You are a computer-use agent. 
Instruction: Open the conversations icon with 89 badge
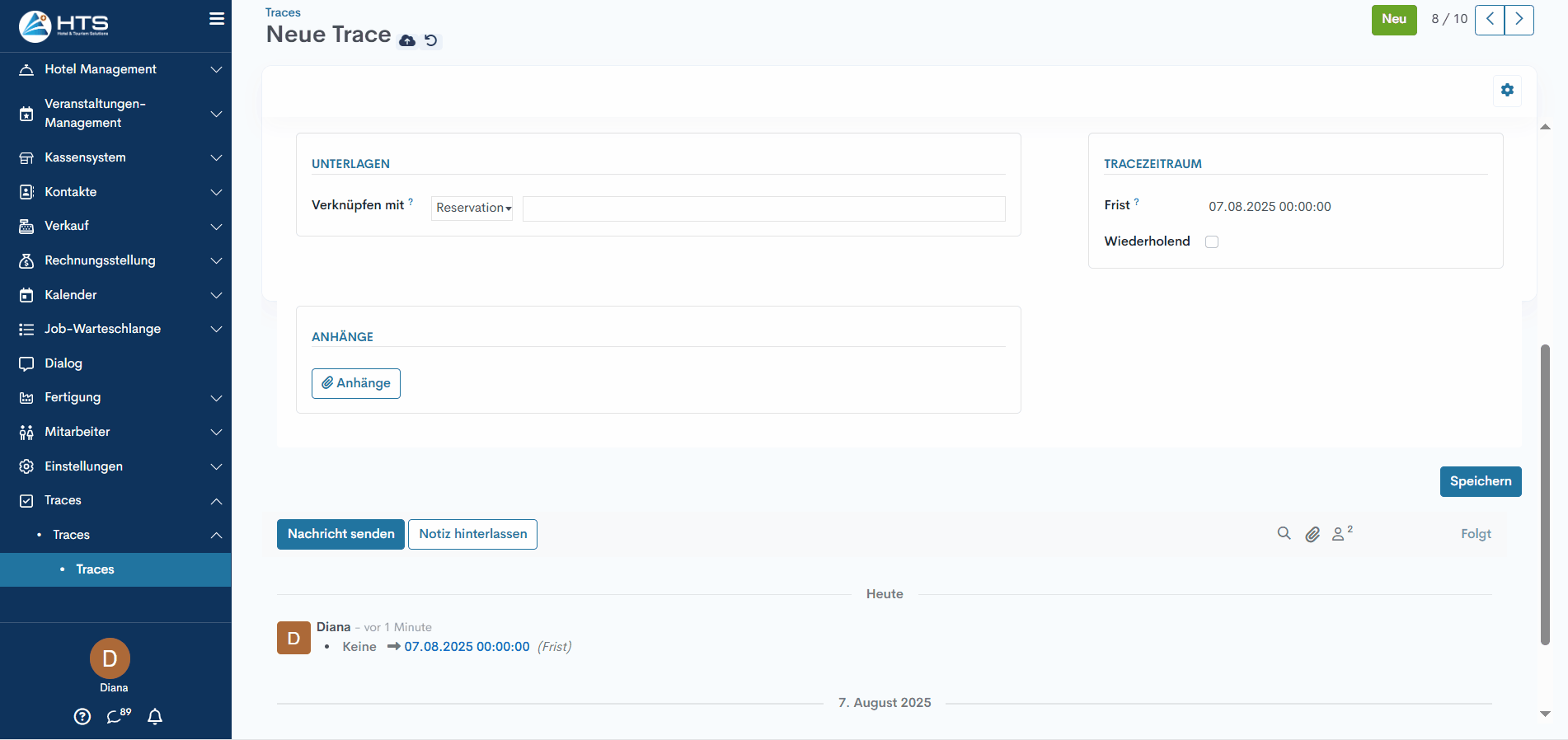(x=117, y=717)
